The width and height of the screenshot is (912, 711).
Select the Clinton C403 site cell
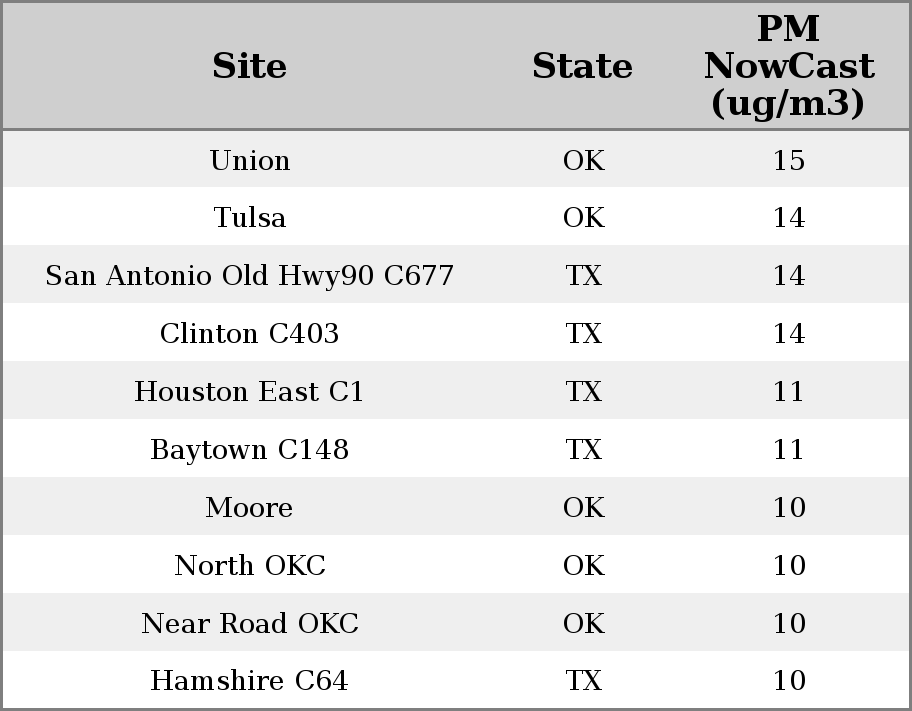250,333
